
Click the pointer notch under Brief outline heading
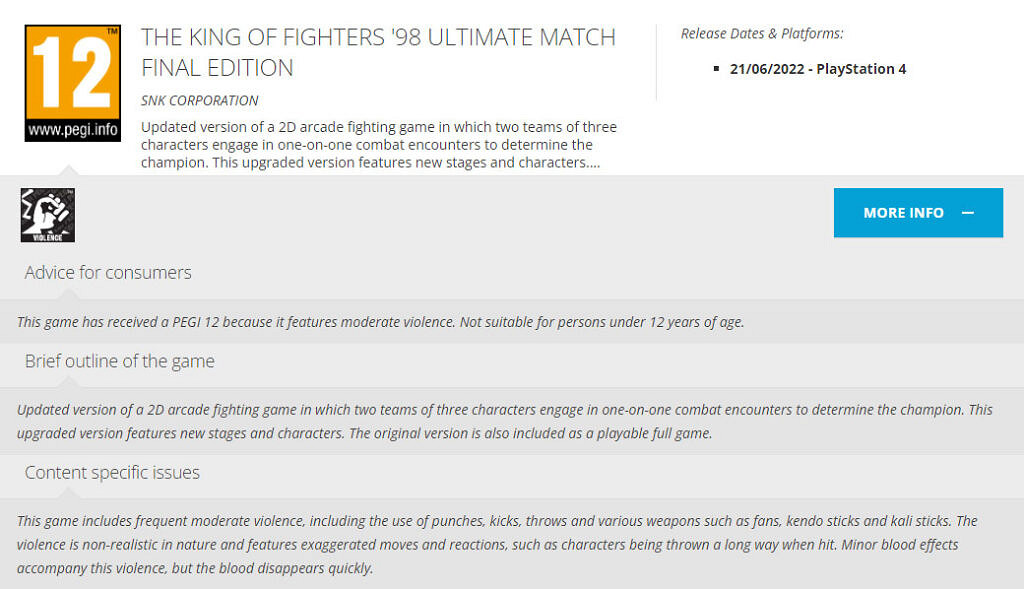point(67,383)
